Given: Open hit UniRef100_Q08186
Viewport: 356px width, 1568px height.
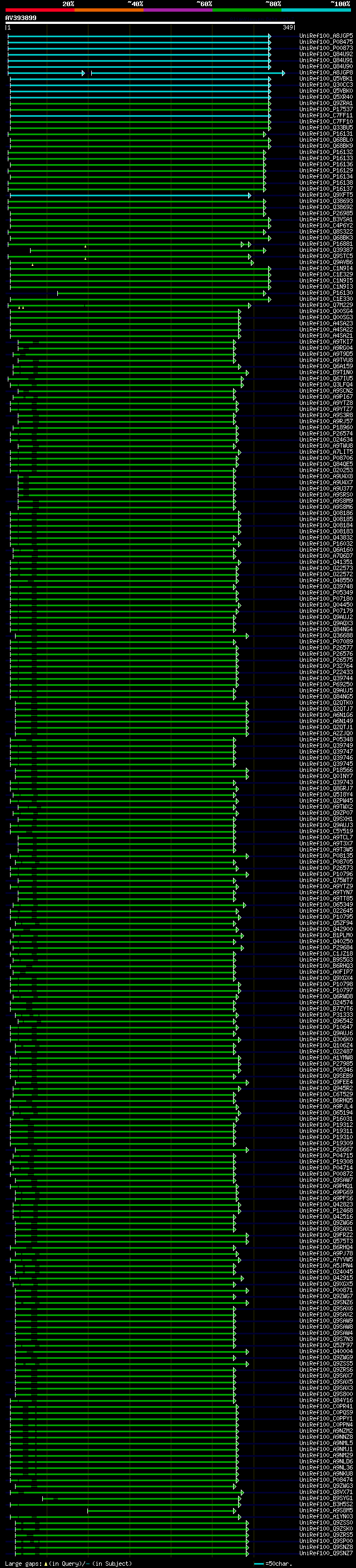Looking at the screenshot, I should [x=325, y=513].
